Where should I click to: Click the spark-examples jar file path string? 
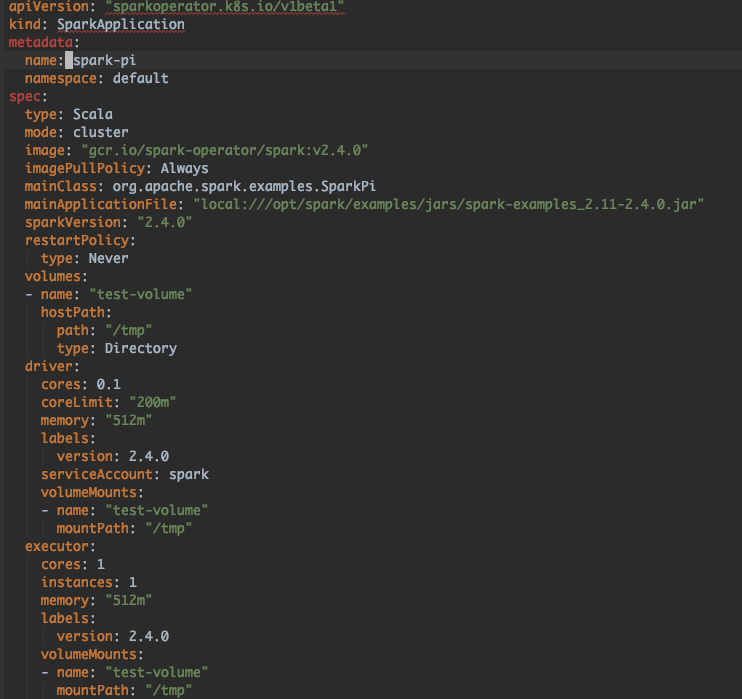tap(449, 204)
